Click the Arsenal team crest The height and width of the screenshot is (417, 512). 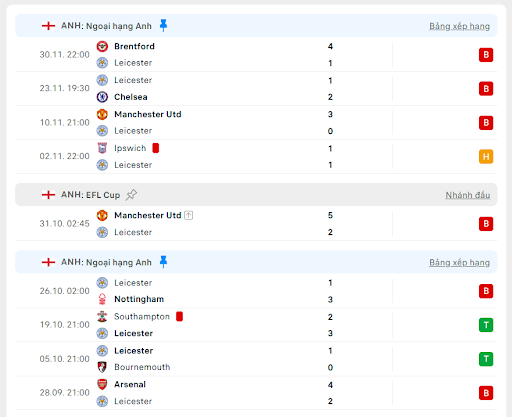click(x=102, y=384)
